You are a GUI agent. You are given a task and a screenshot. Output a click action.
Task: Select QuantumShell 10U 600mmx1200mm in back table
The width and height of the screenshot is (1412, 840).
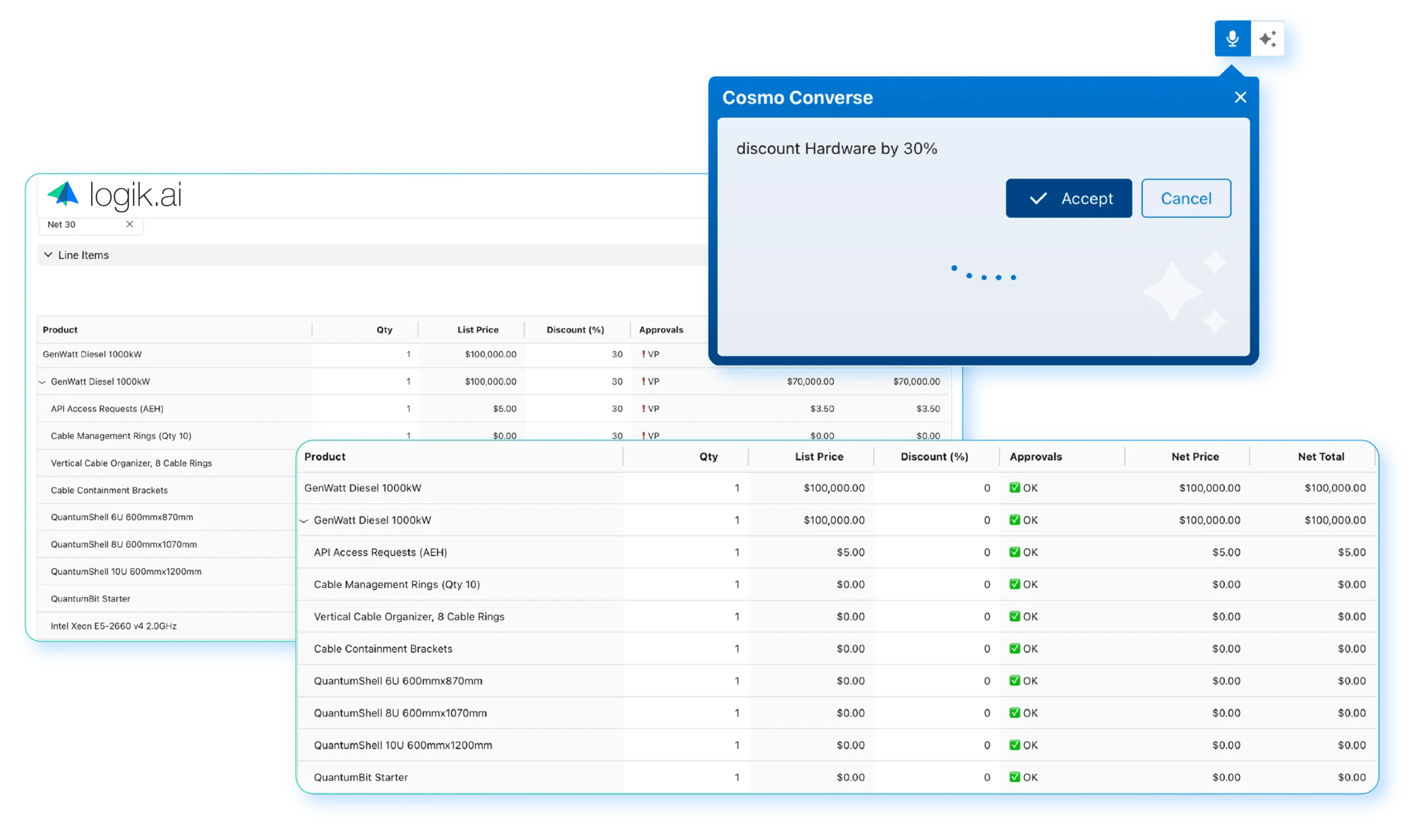[x=126, y=572]
